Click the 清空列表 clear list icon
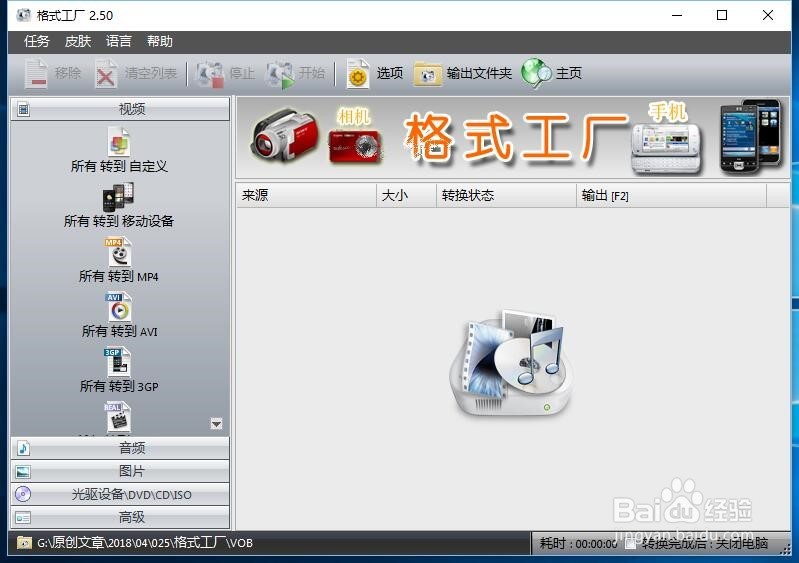Screen dimensions: 799x563 [105, 74]
